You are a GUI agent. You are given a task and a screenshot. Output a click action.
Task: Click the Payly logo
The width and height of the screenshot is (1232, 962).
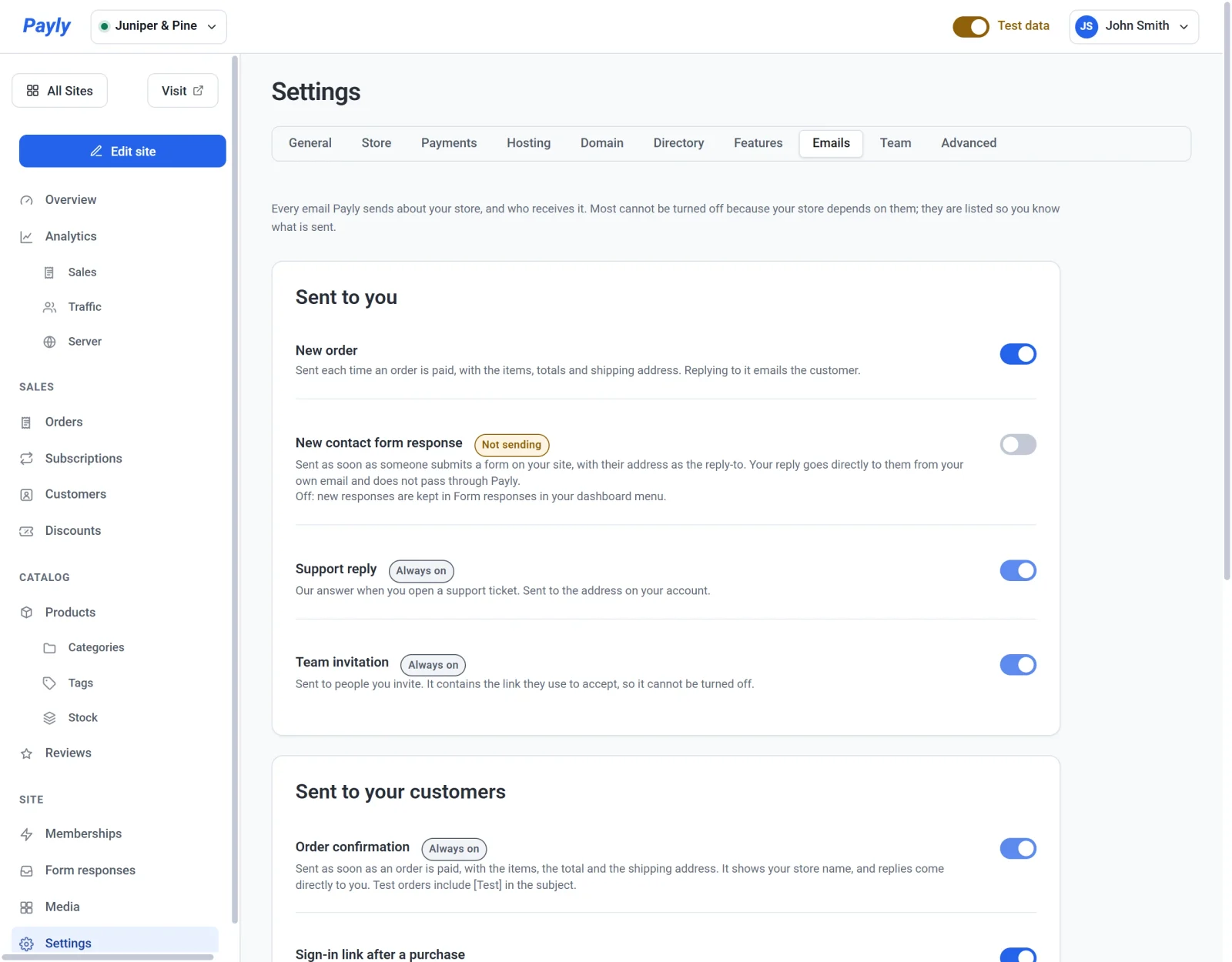point(46,26)
